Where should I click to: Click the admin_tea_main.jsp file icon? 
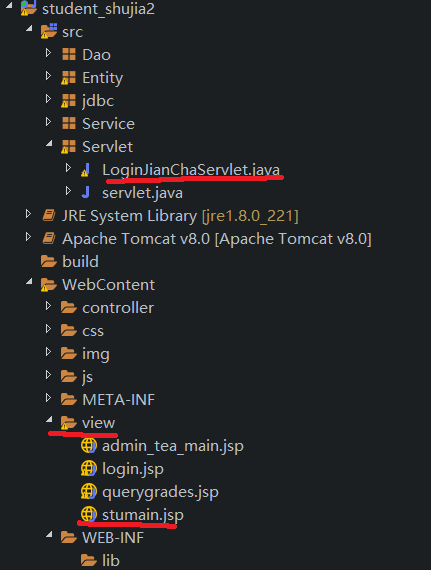pyautogui.click(x=89, y=446)
